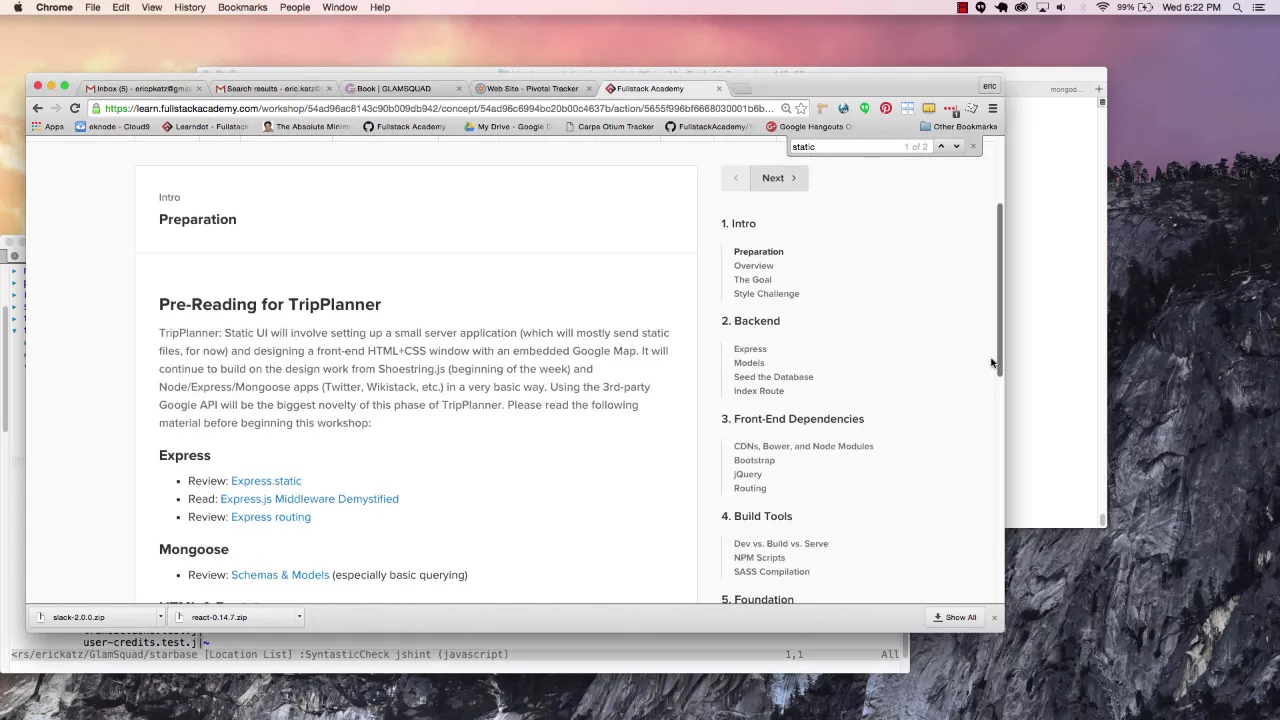Close the downloads bar

pos(994,617)
